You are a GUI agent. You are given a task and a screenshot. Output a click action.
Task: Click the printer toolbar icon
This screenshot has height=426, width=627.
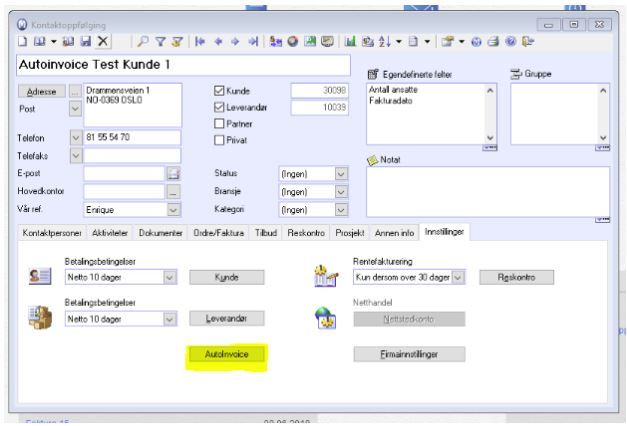click(x=493, y=41)
